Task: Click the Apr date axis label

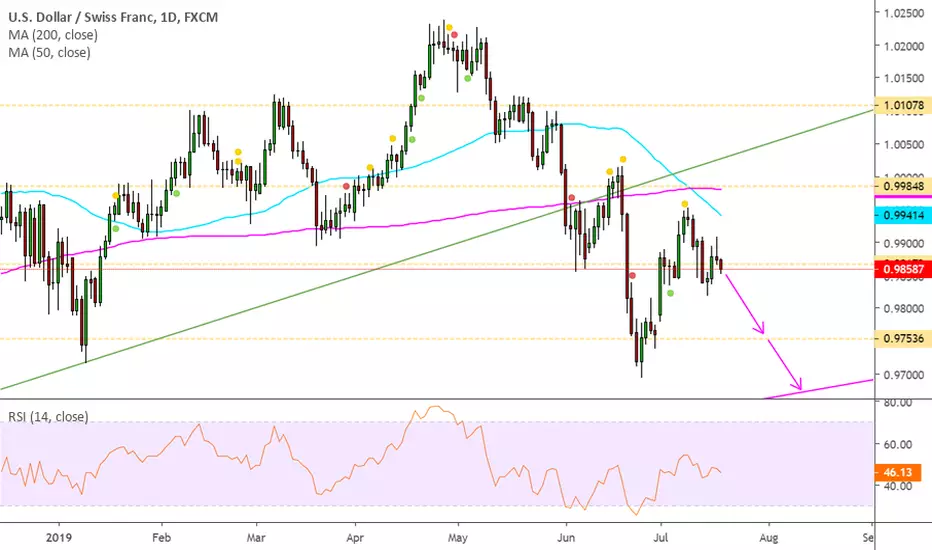Action: click(x=355, y=538)
